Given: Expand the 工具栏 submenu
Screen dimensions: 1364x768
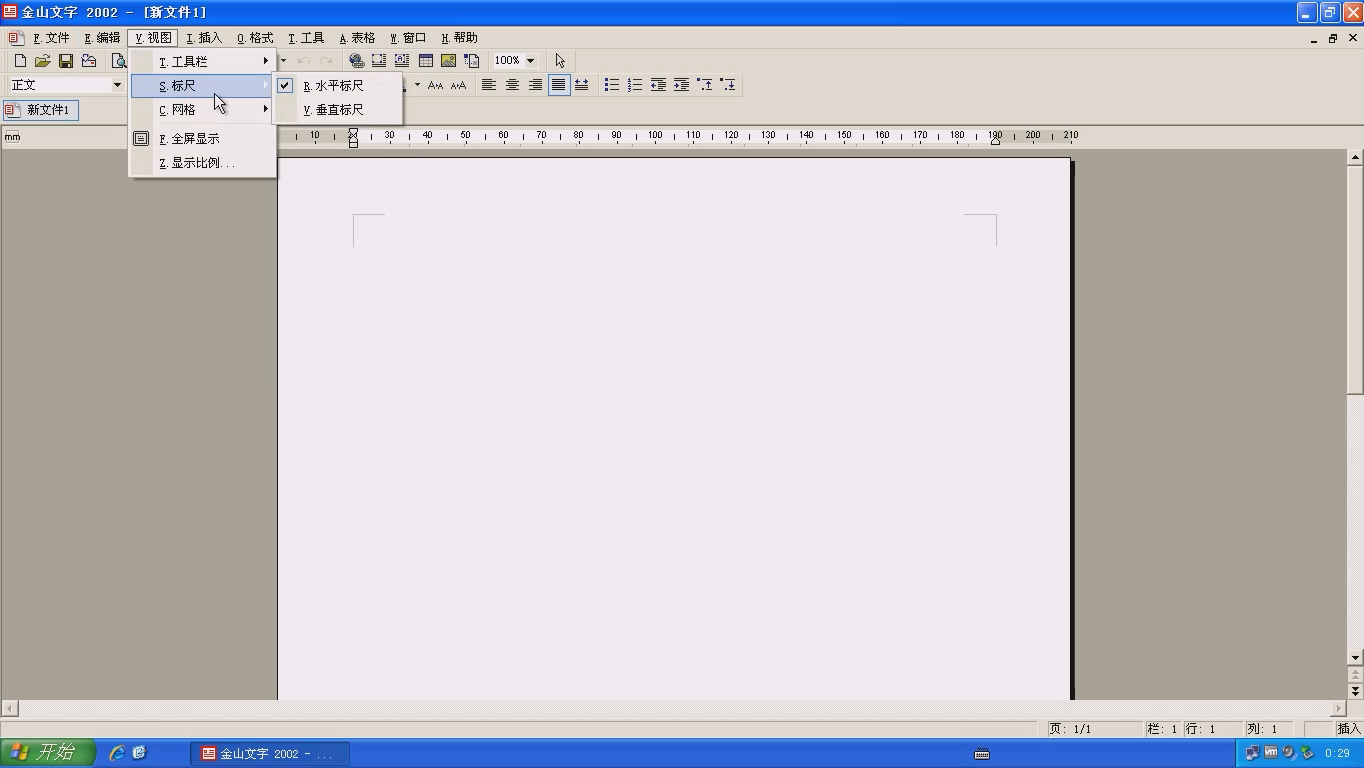Looking at the screenshot, I should click(203, 62).
